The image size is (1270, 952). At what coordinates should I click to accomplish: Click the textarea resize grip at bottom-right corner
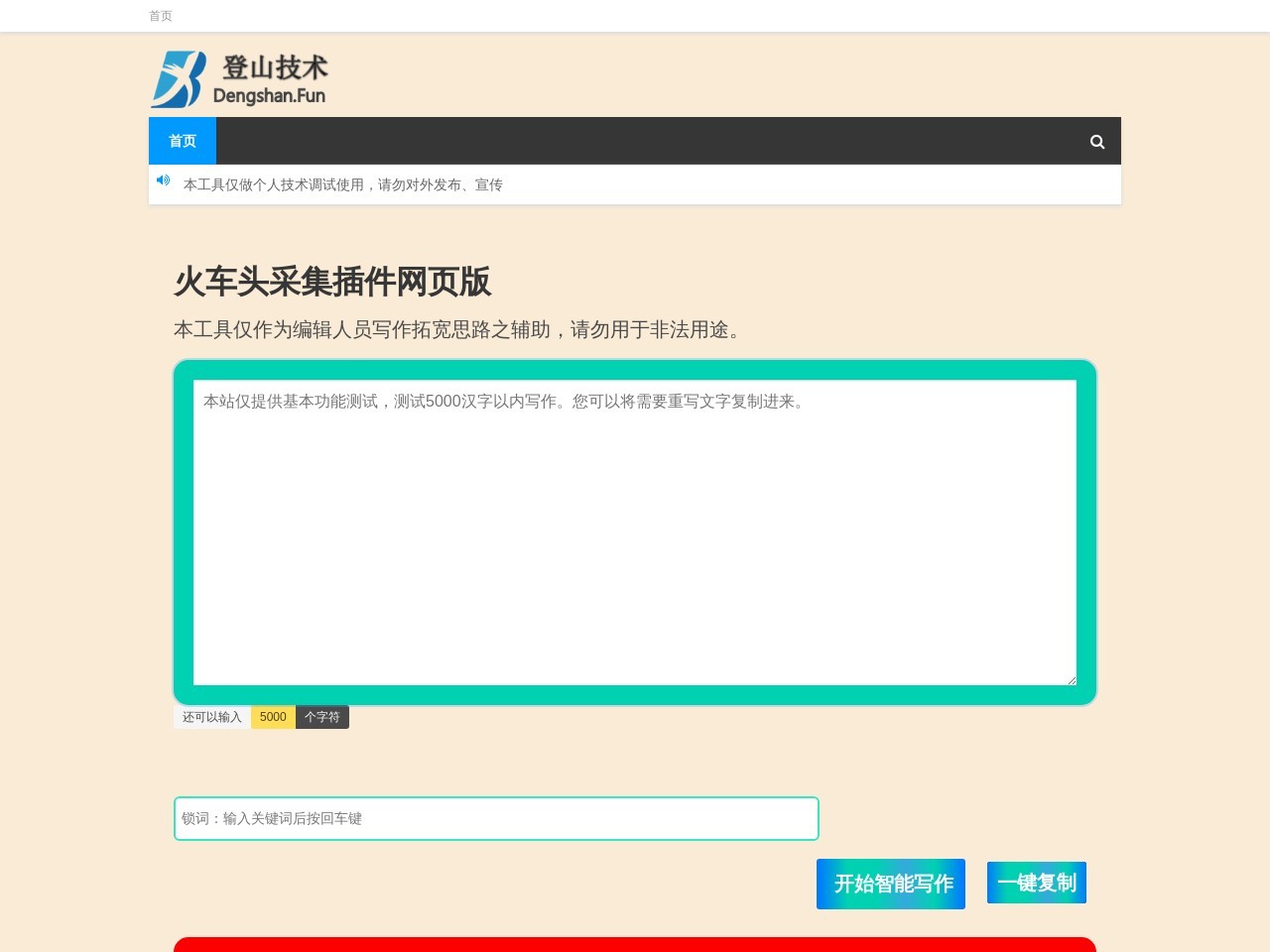pyautogui.click(x=1070, y=678)
